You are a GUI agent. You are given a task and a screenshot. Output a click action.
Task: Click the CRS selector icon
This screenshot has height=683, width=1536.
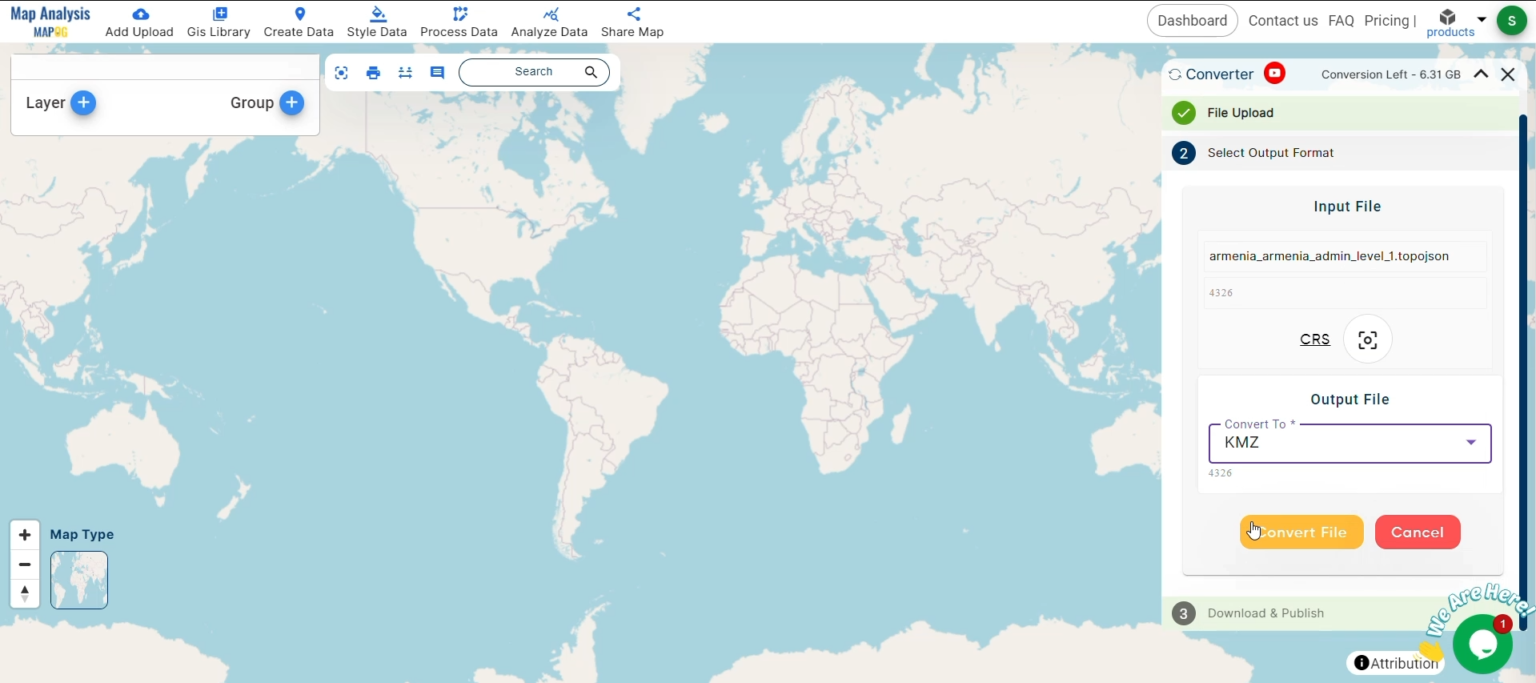(1367, 339)
